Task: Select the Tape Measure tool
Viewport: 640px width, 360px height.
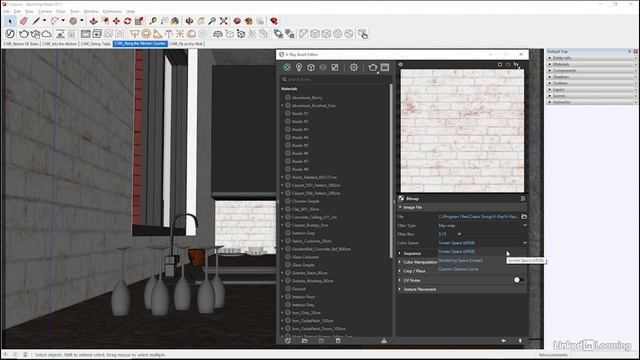Action: pos(153,21)
